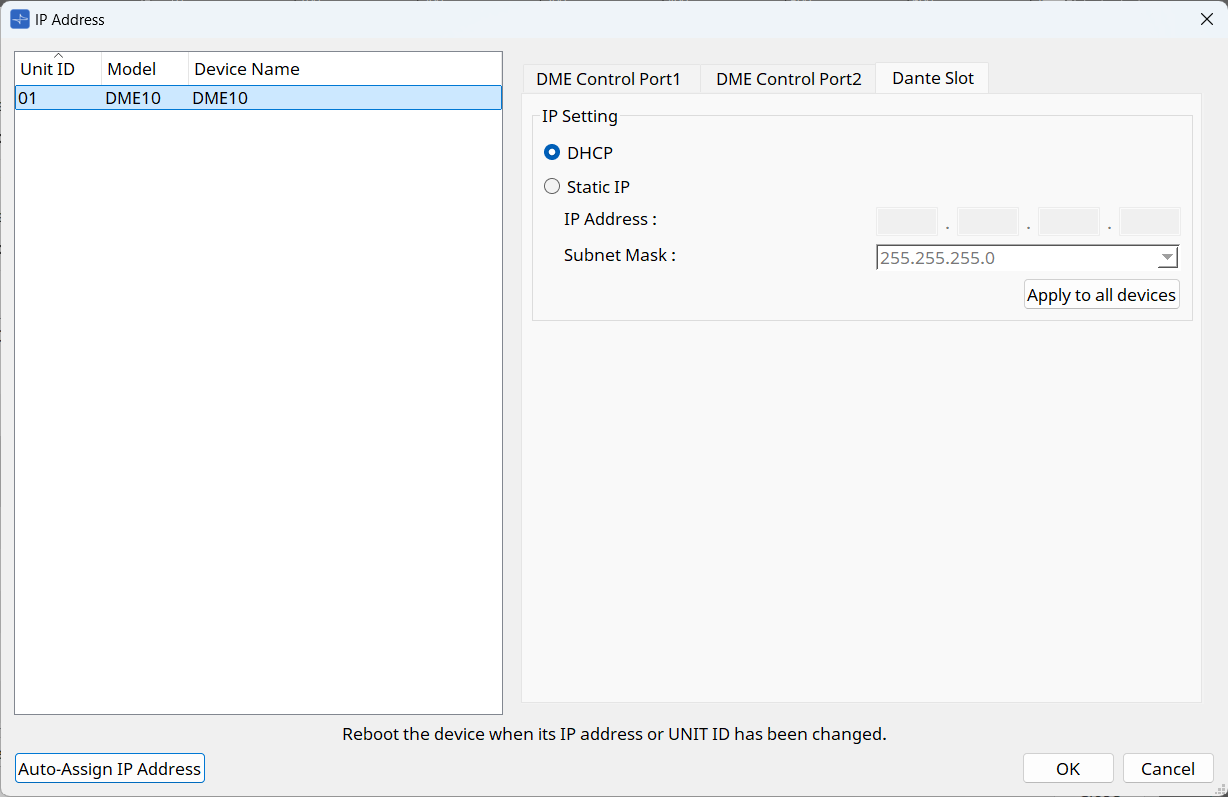Sort the list by Unit ID column
This screenshot has height=797, width=1228.
pyautogui.click(x=58, y=69)
